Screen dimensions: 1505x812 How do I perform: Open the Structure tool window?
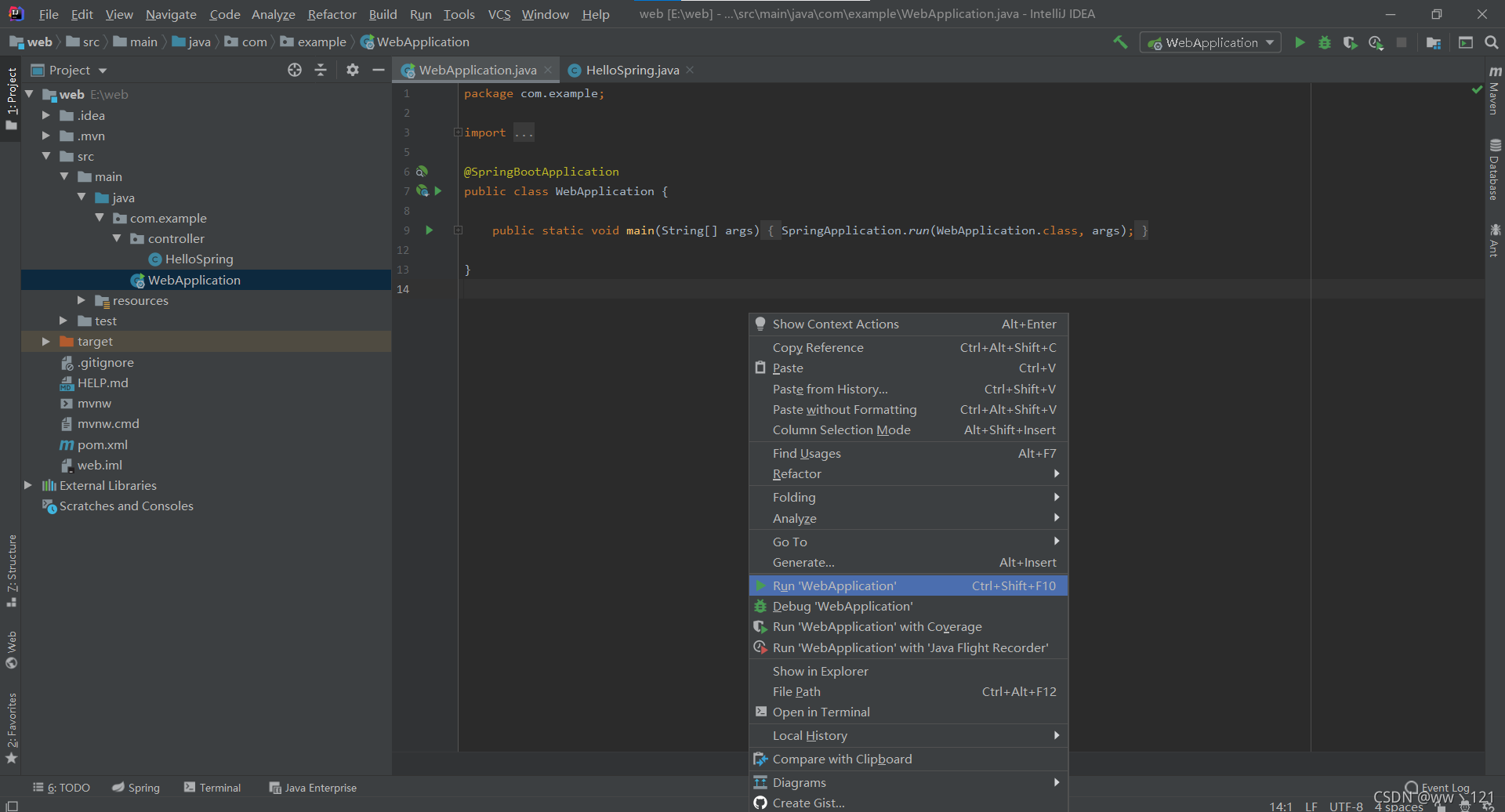(11, 571)
